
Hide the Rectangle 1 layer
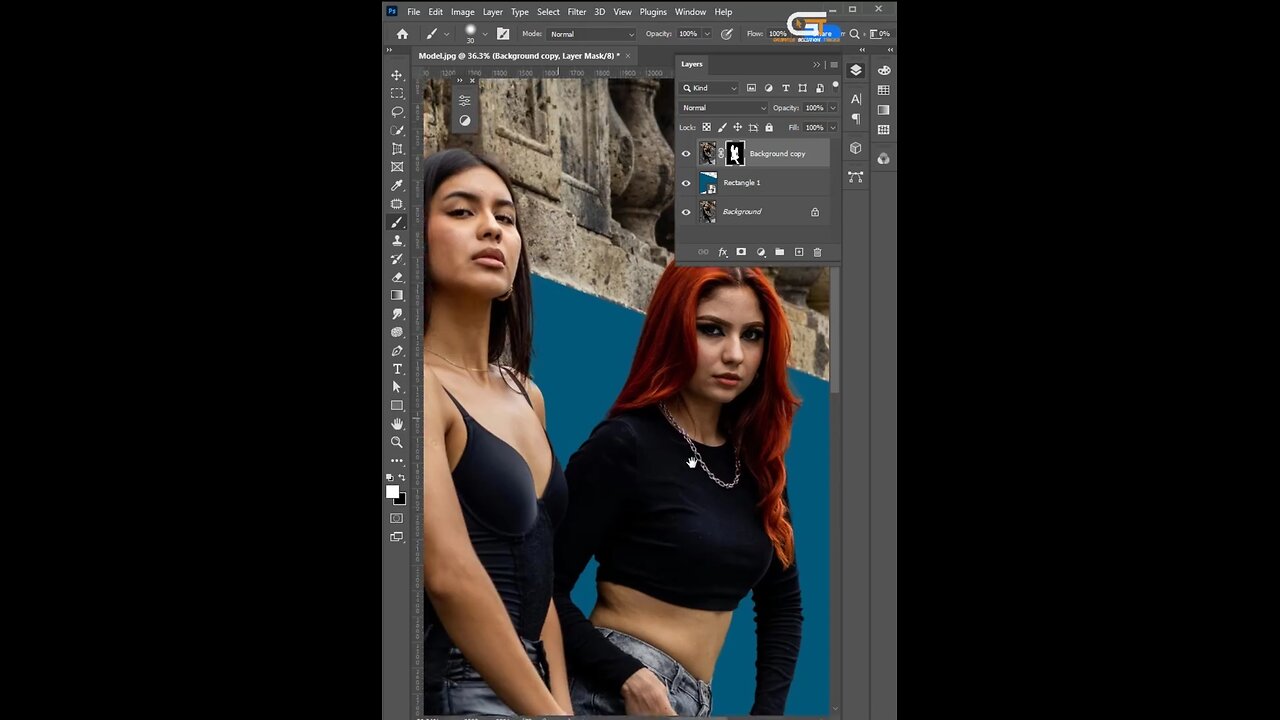686,183
